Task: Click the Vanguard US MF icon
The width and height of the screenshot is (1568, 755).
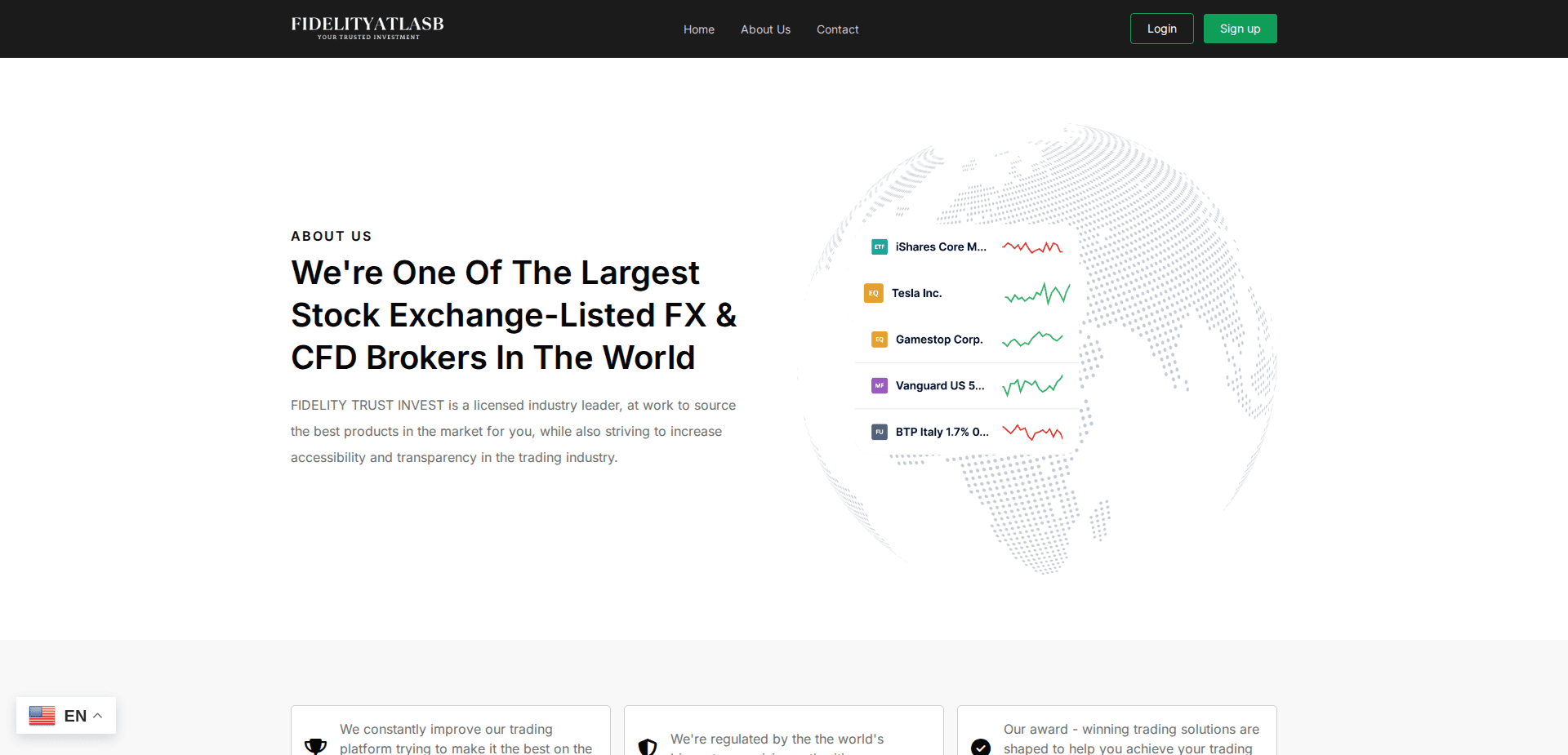Action: pos(880,385)
